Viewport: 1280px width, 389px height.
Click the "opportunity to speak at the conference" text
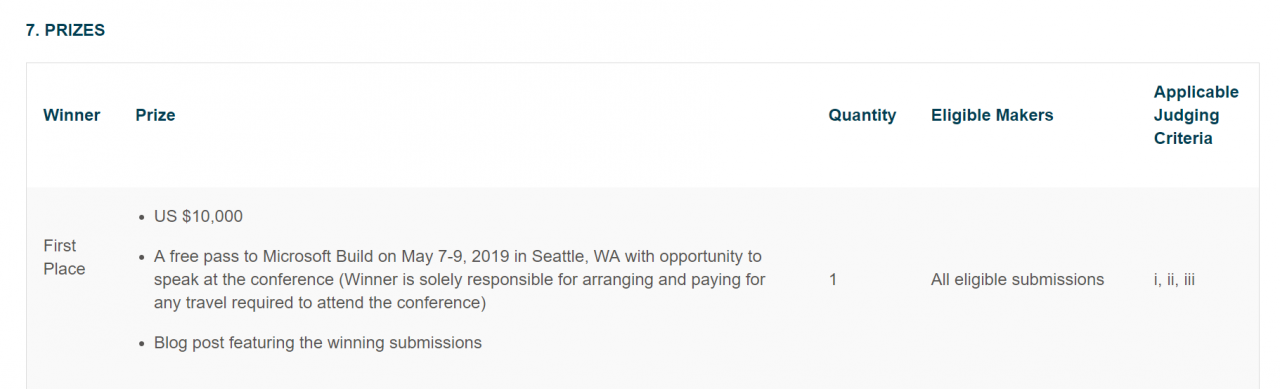point(458,268)
